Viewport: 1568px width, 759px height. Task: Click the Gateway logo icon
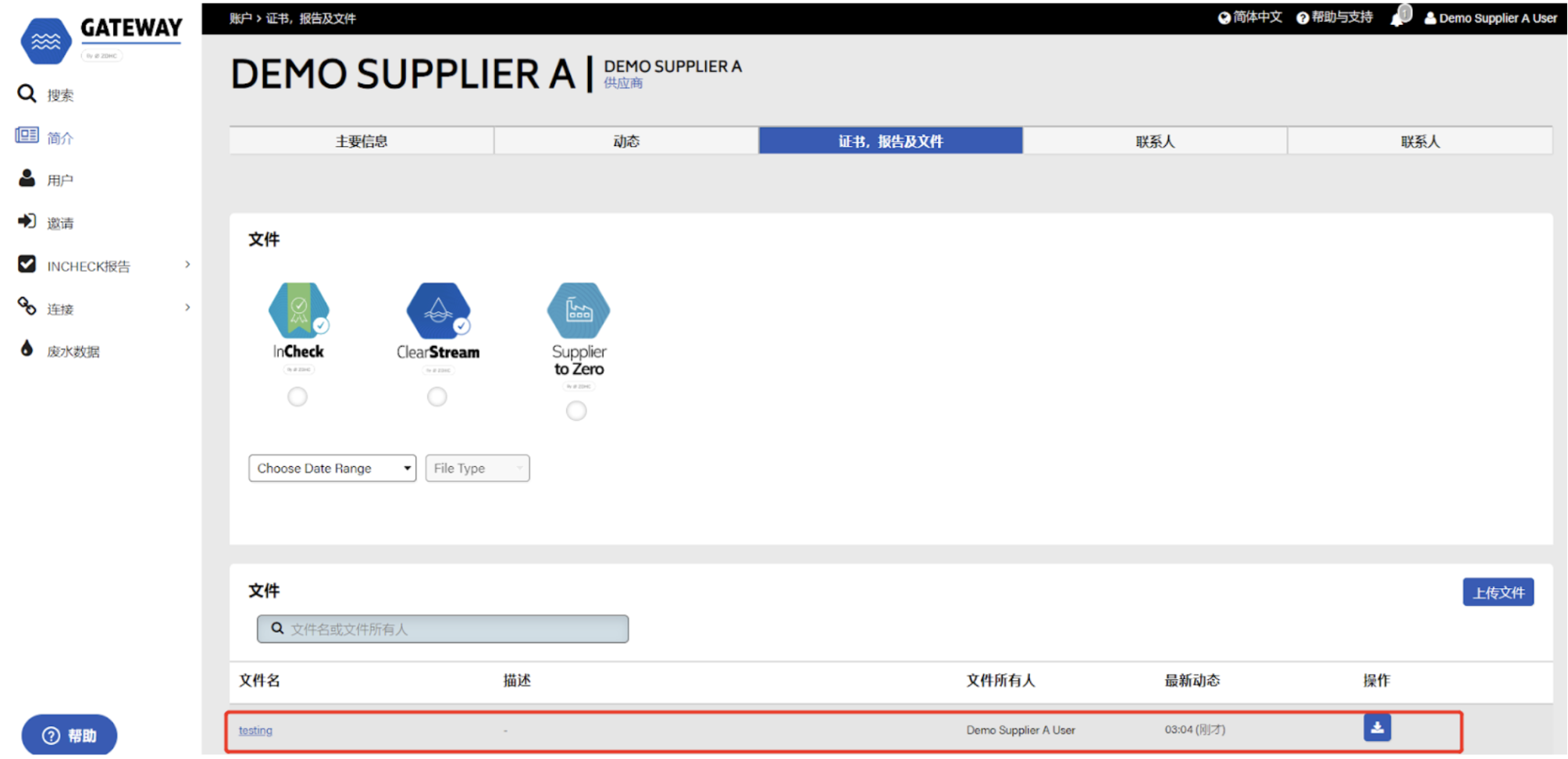(x=45, y=41)
